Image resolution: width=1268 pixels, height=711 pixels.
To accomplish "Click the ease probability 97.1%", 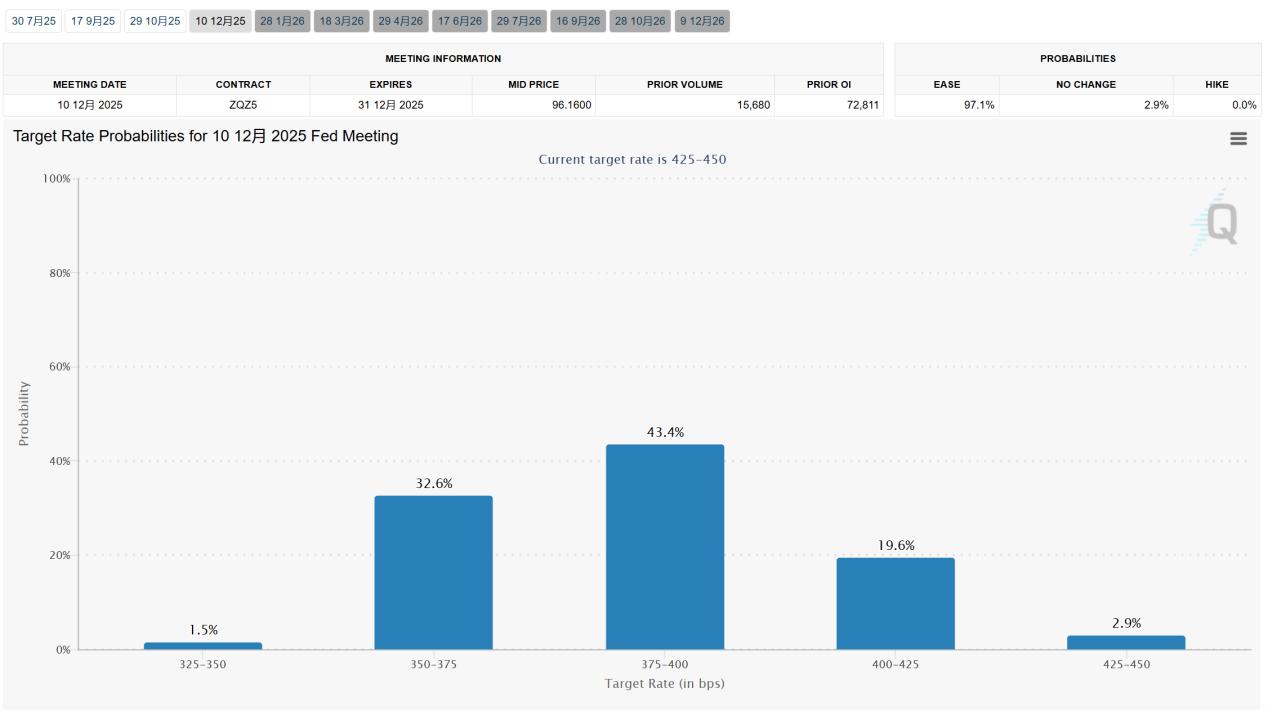I will coord(947,105).
